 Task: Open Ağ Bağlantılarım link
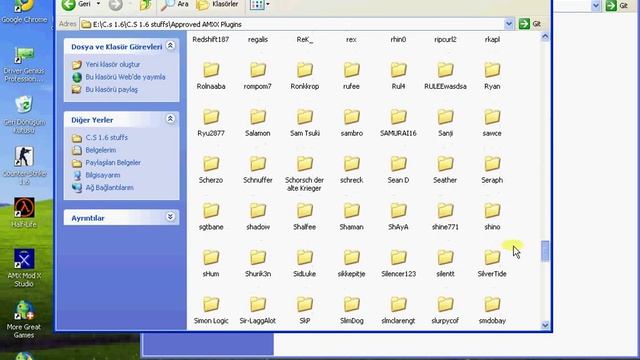tap(109, 188)
